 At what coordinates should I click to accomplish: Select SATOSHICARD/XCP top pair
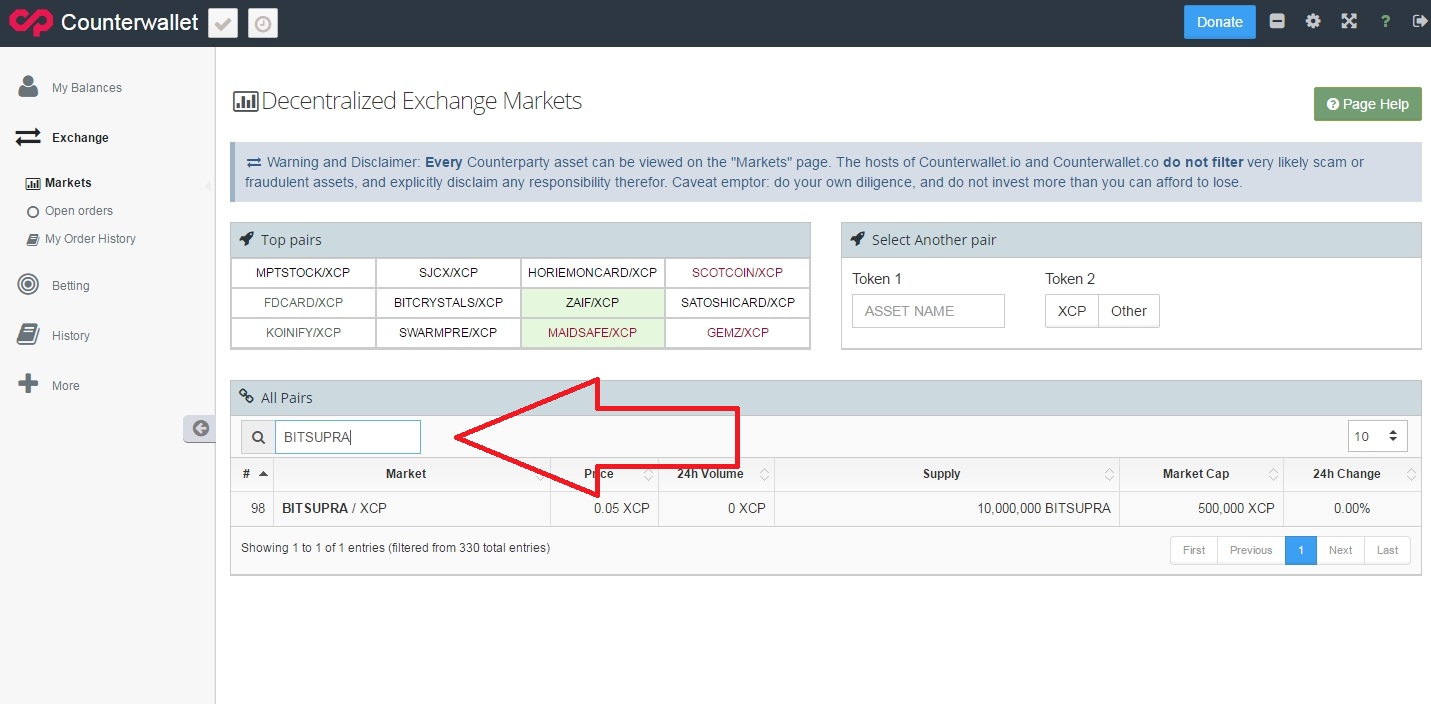pos(737,303)
